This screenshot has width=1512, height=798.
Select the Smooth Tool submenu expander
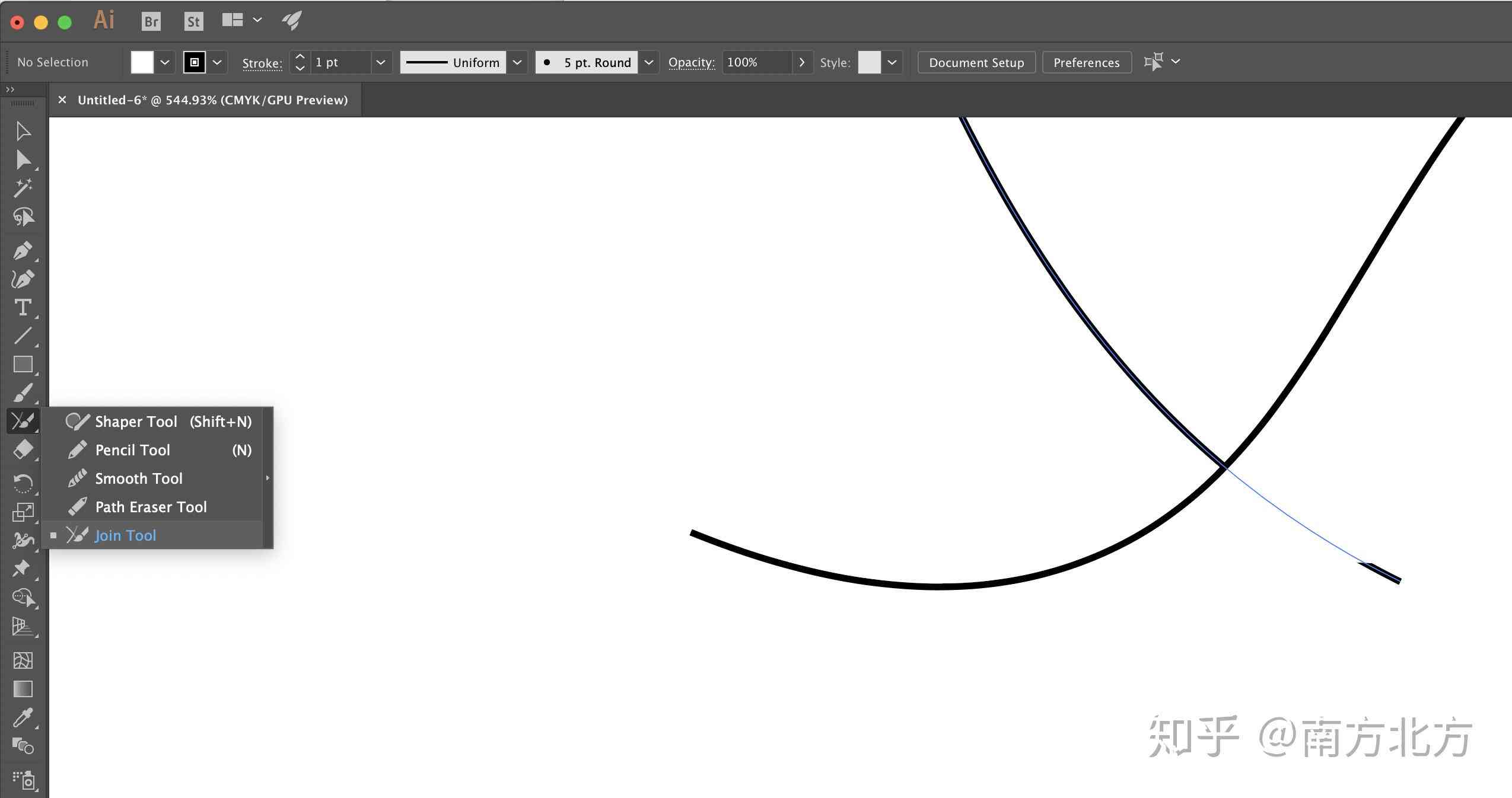tap(265, 477)
